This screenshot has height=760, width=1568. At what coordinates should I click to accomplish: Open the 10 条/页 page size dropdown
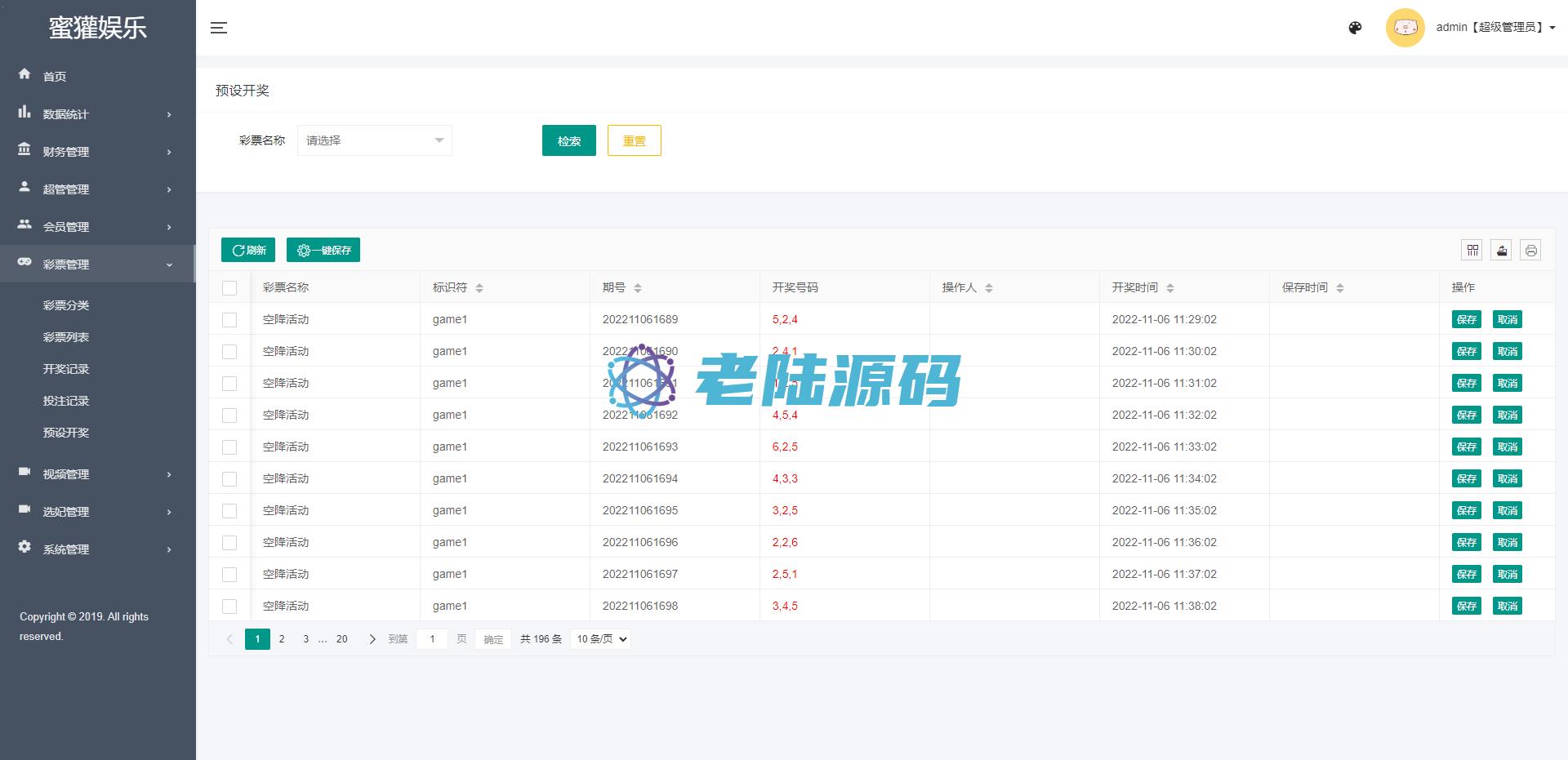602,639
